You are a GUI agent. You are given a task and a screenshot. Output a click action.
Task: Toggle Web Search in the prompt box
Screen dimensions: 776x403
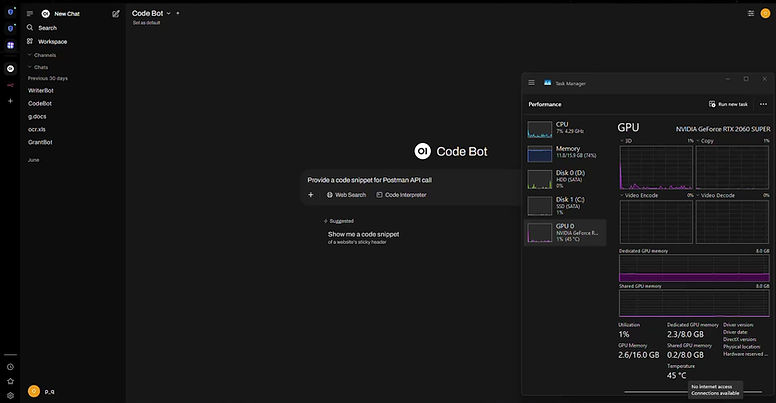pos(346,195)
